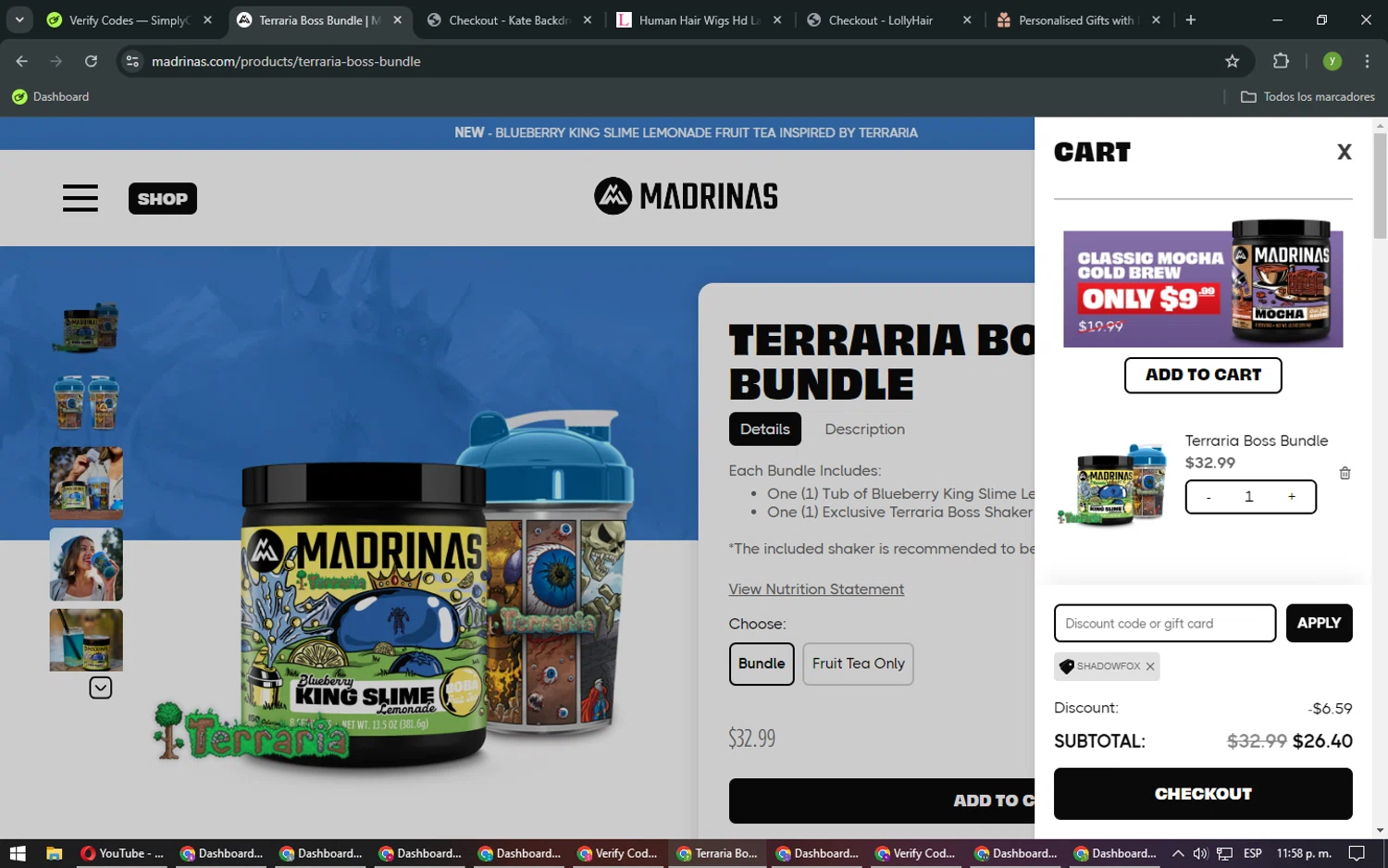This screenshot has width=1388, height=868.
Task: Open the network icon in system tray
Action: [x=1224, y=853]
